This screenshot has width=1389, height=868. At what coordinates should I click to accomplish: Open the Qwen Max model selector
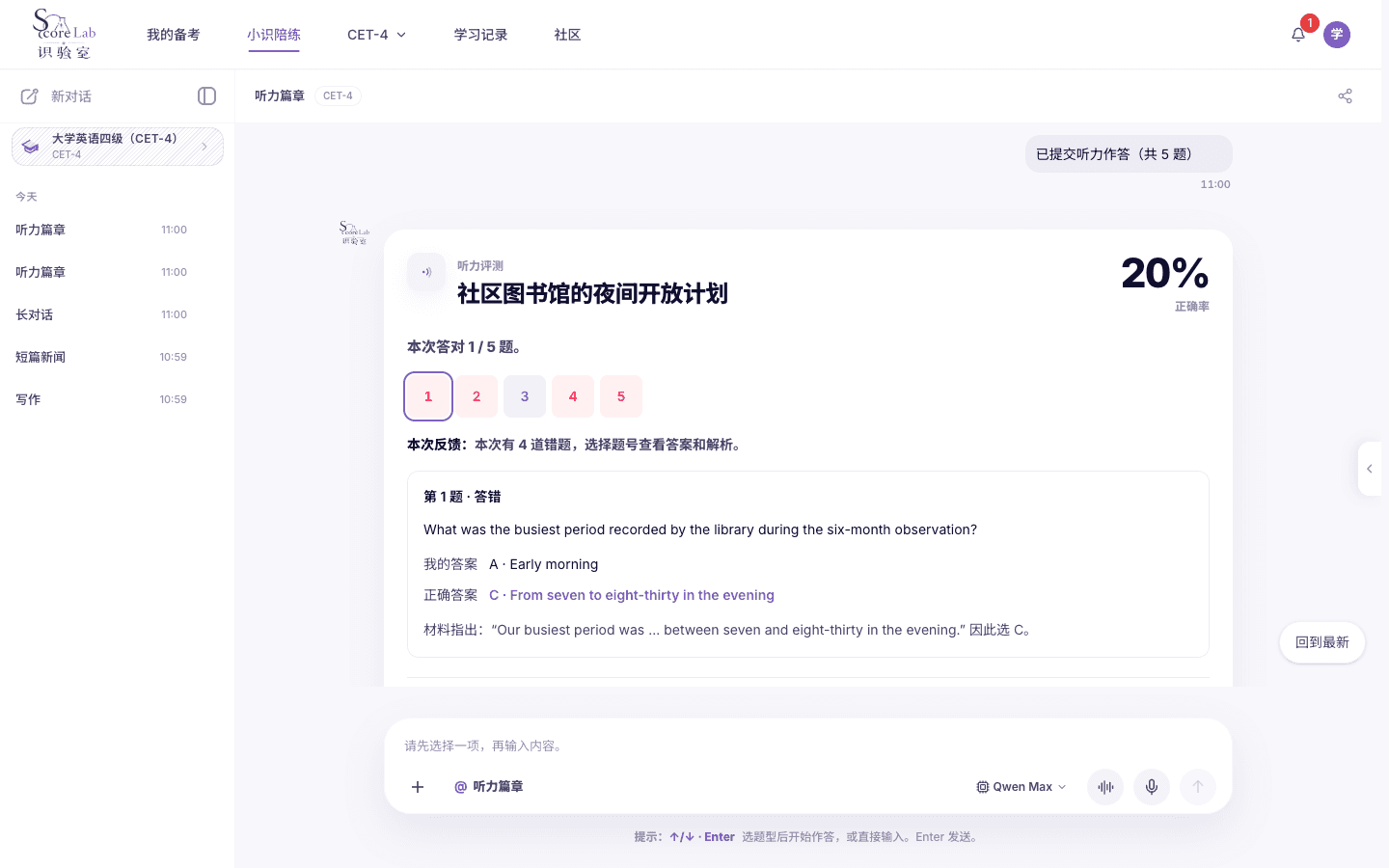tap(1021, 787)
